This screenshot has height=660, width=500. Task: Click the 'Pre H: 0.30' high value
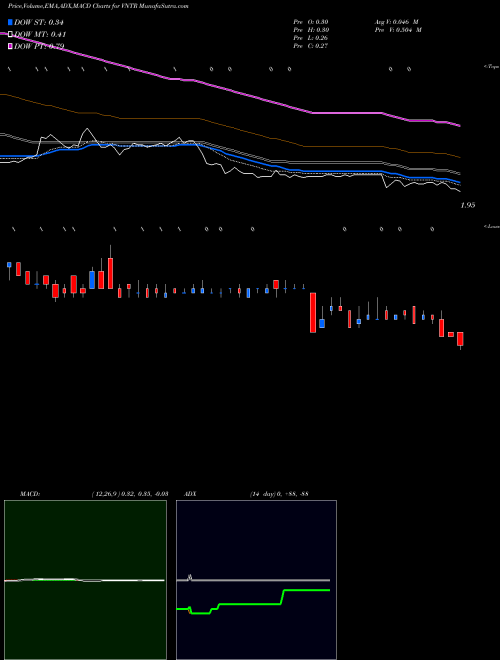click(x=311, y=30)
